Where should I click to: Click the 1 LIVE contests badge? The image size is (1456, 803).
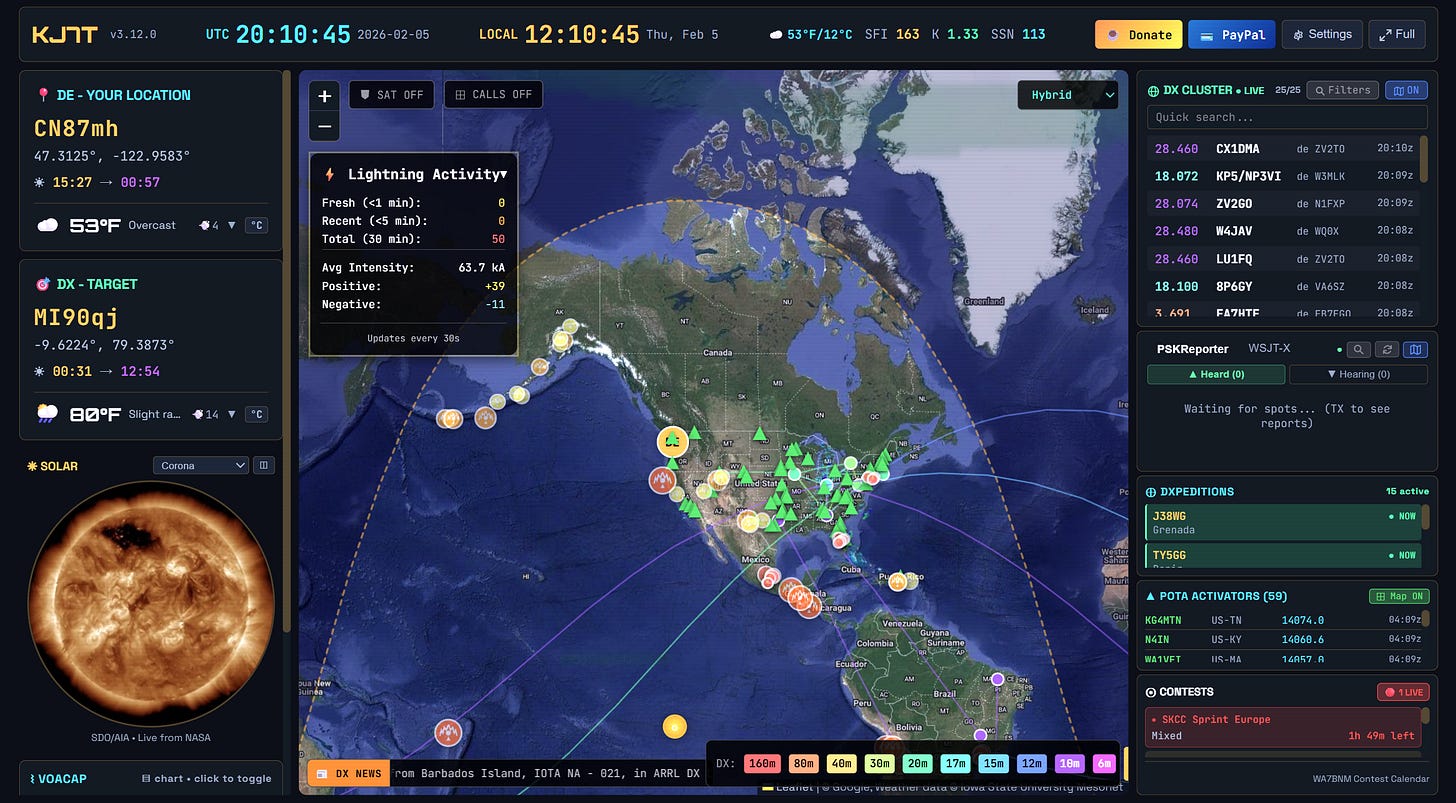(x=1403, y=692)
